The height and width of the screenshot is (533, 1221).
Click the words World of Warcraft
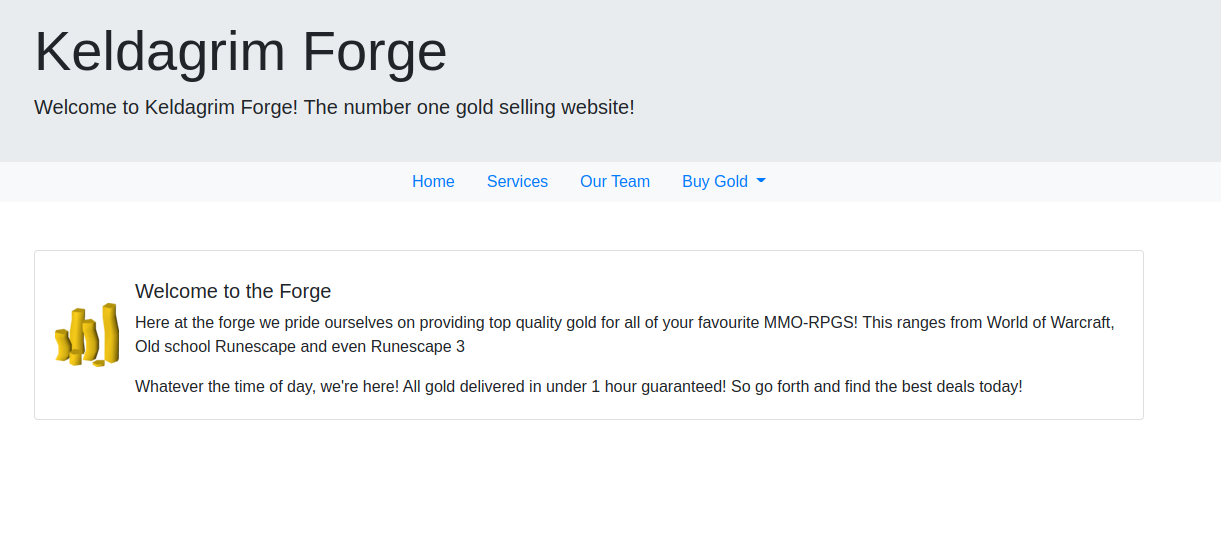point(1050,323)
